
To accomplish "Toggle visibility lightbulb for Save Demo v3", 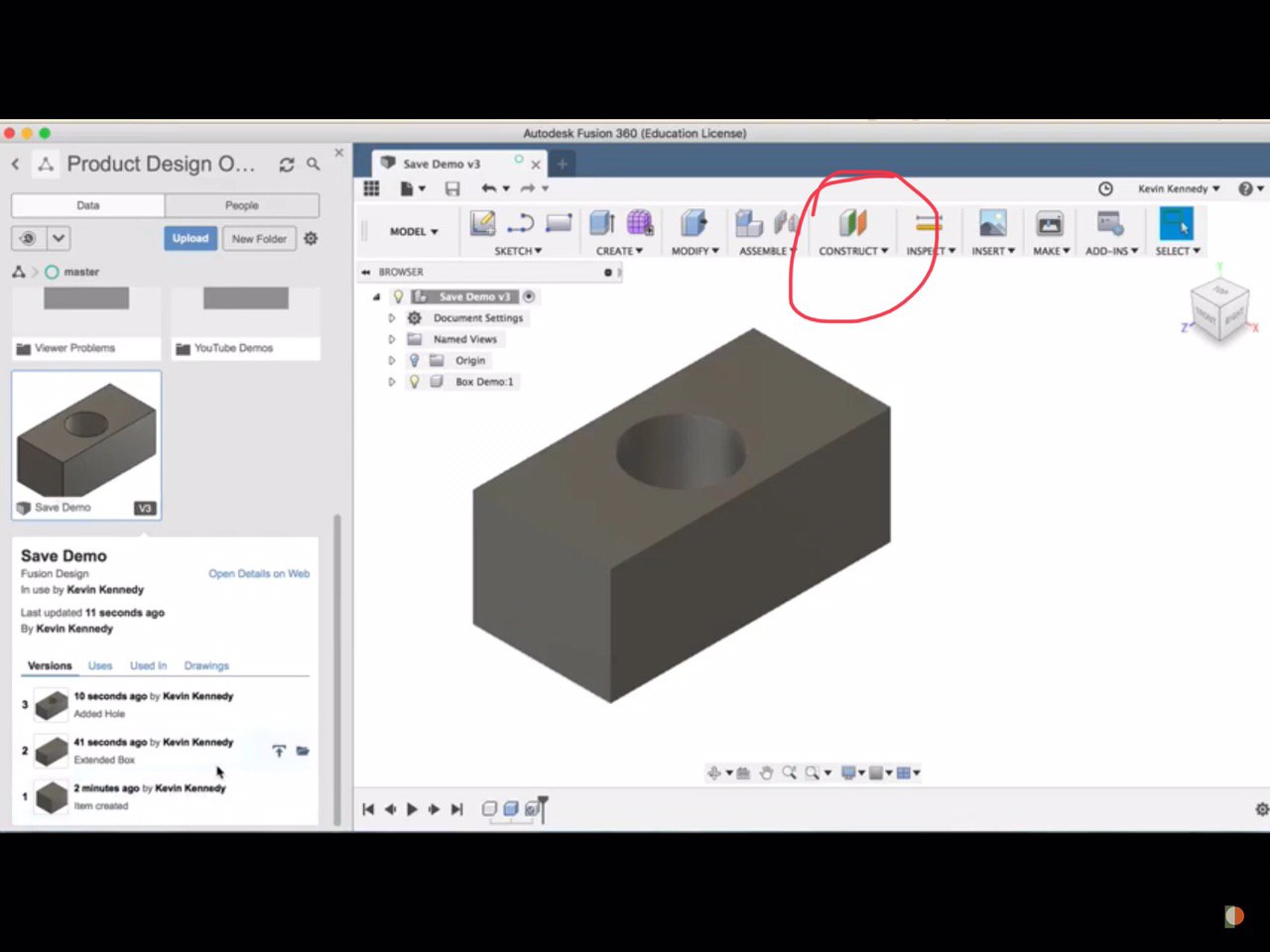I will (398, 297).
